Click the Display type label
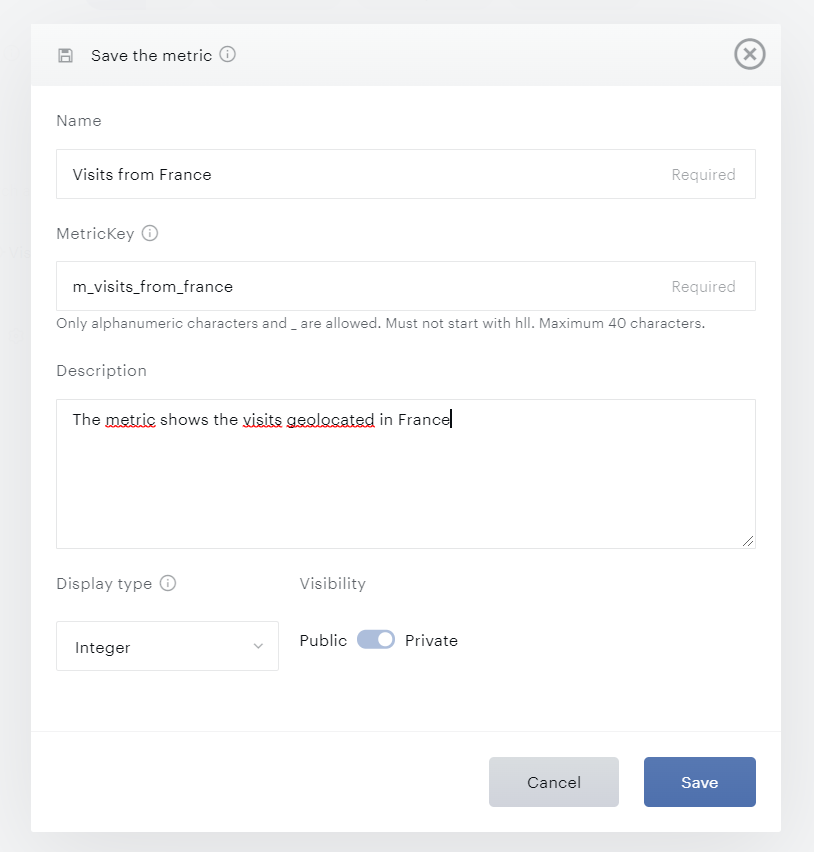 (104, 583)
